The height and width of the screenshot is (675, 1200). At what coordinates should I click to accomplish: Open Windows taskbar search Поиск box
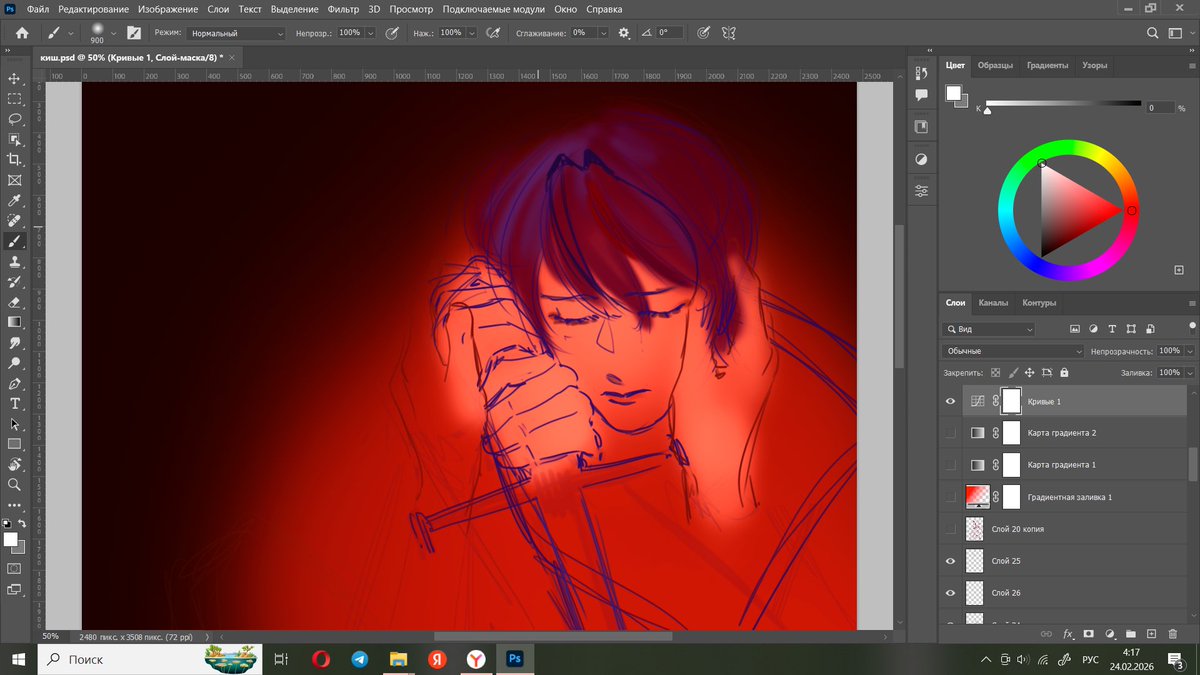pos(151,659)
